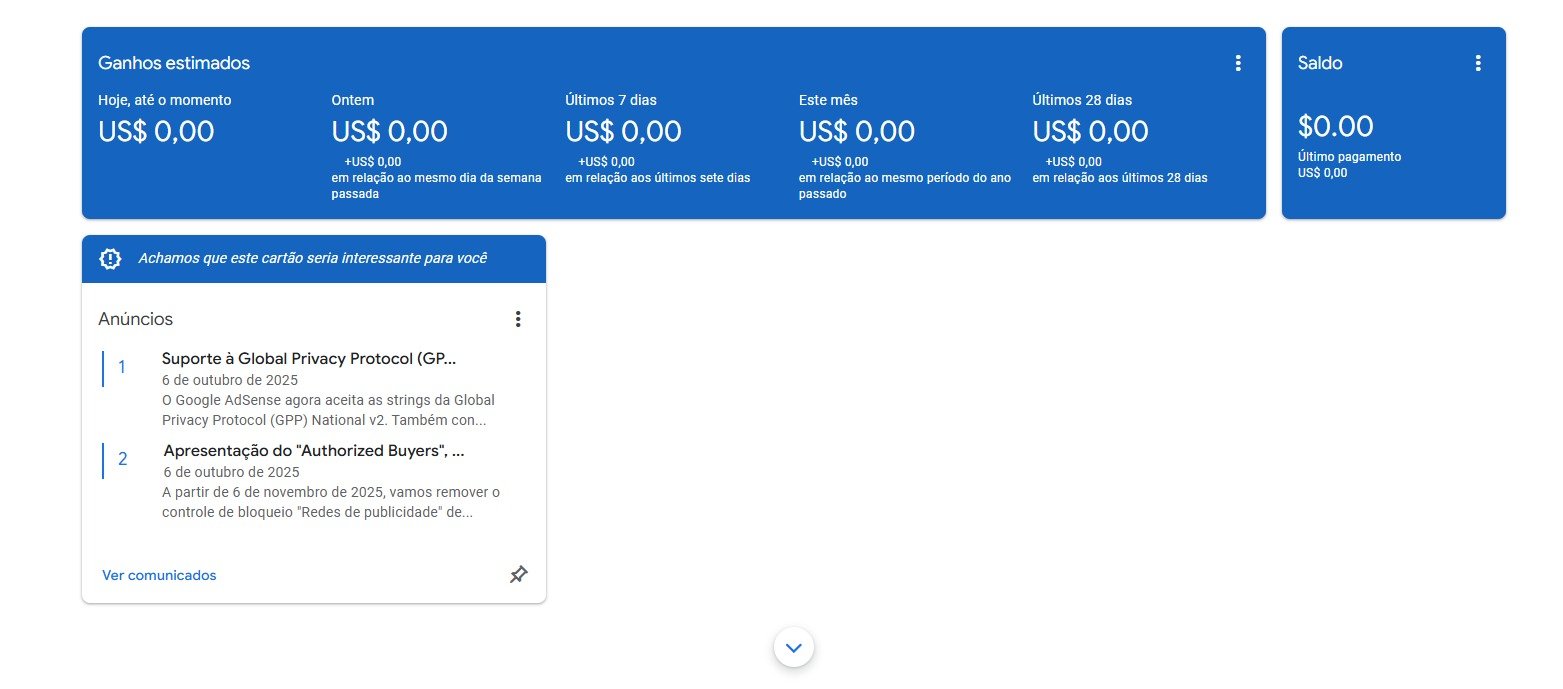Open Anúncios card more options menu
The image size is (1563, 689).
518,319
